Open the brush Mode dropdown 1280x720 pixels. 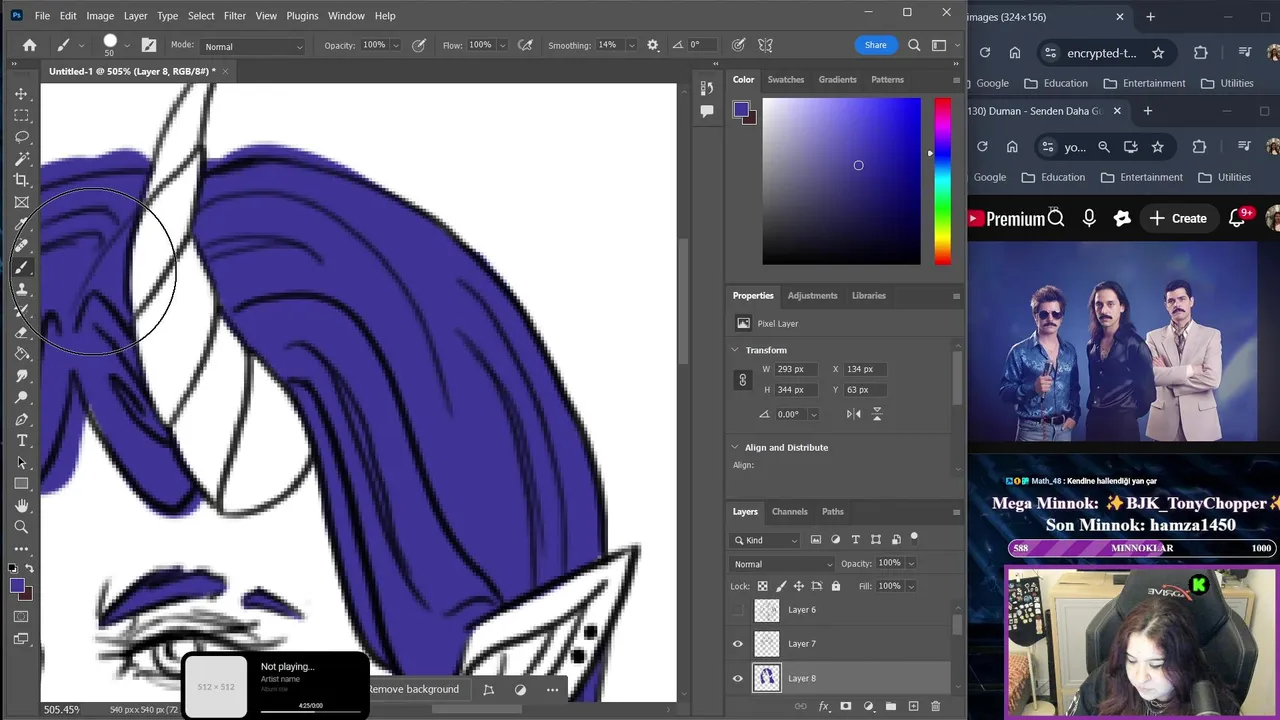point(252,46)
